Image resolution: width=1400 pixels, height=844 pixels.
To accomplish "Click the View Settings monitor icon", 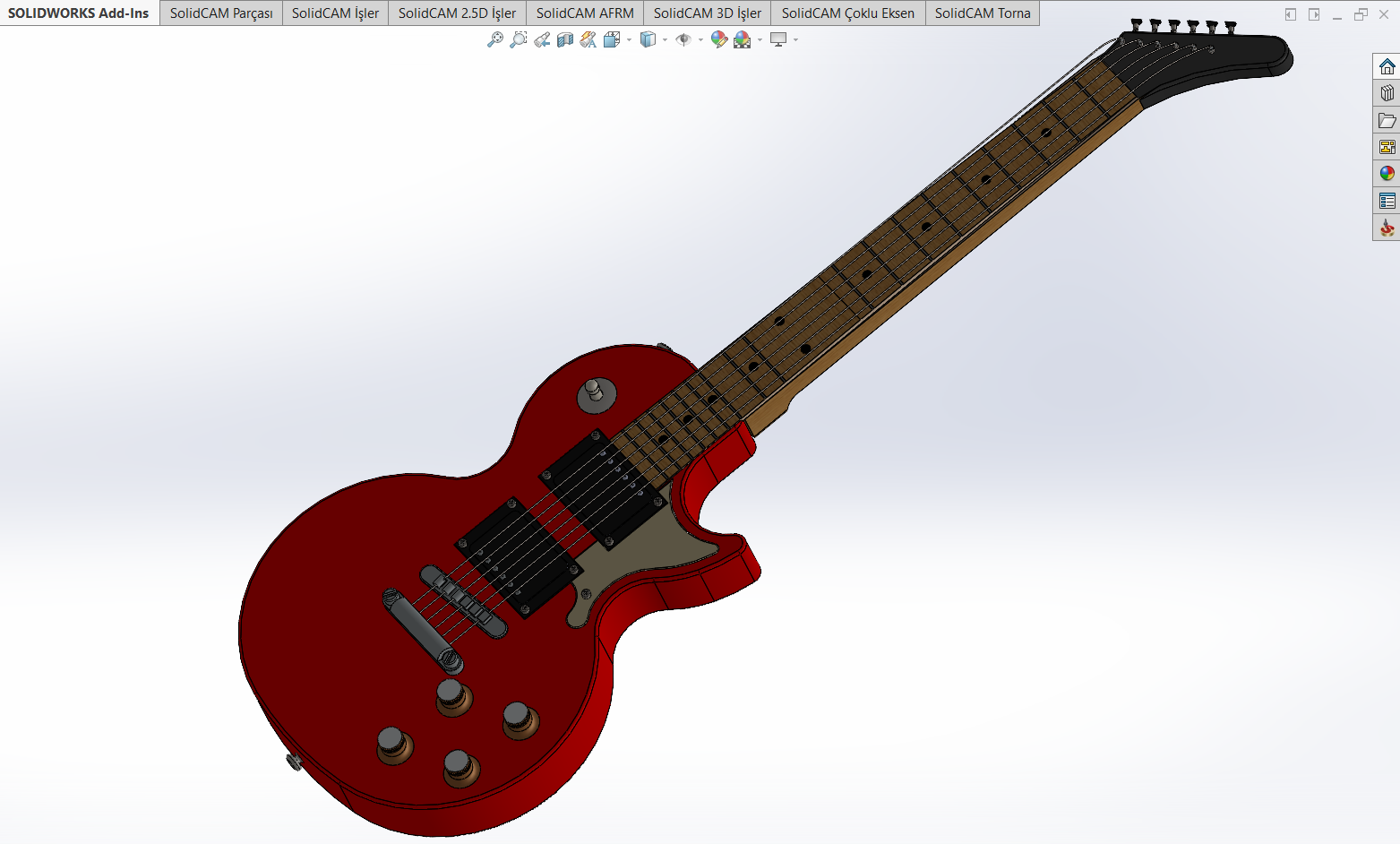I will point(778,39).
